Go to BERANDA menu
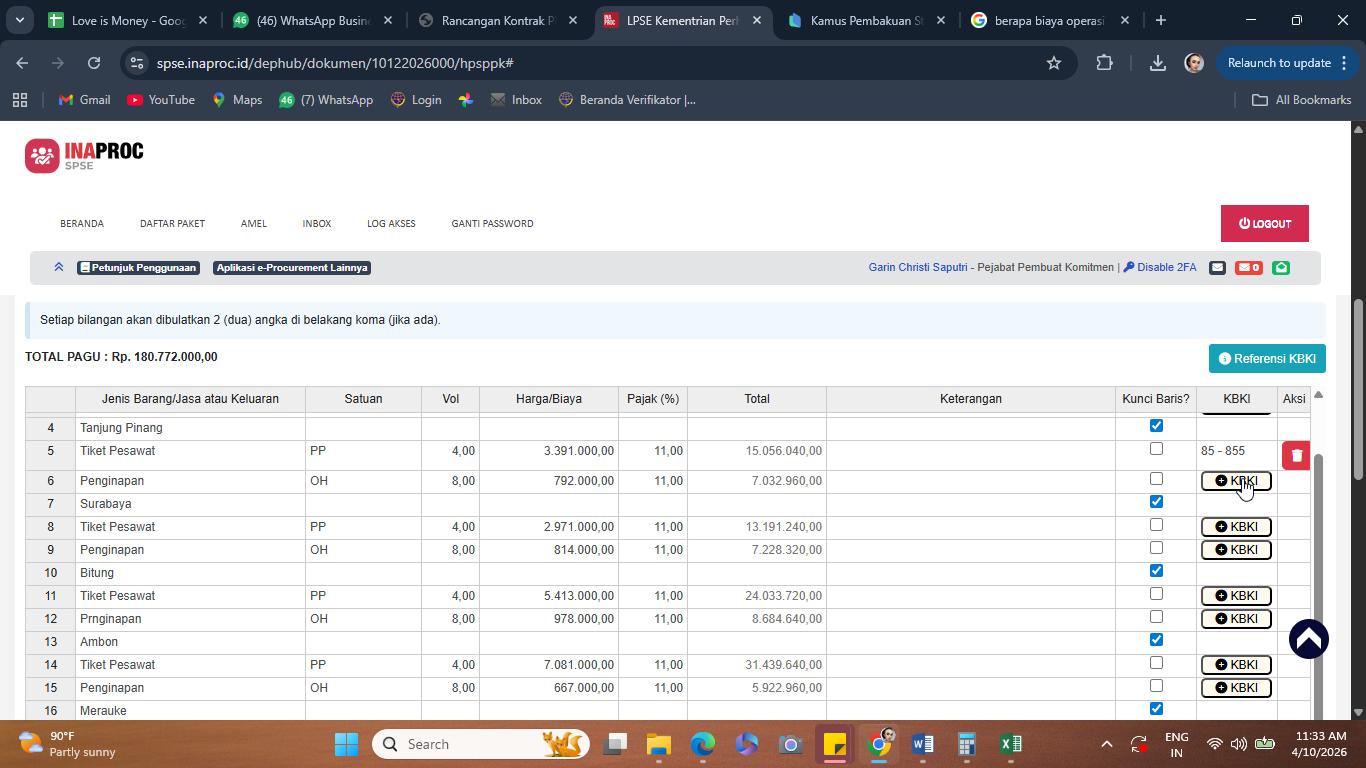This screenshot has width=1366, height=768. (x=82, y=223)
